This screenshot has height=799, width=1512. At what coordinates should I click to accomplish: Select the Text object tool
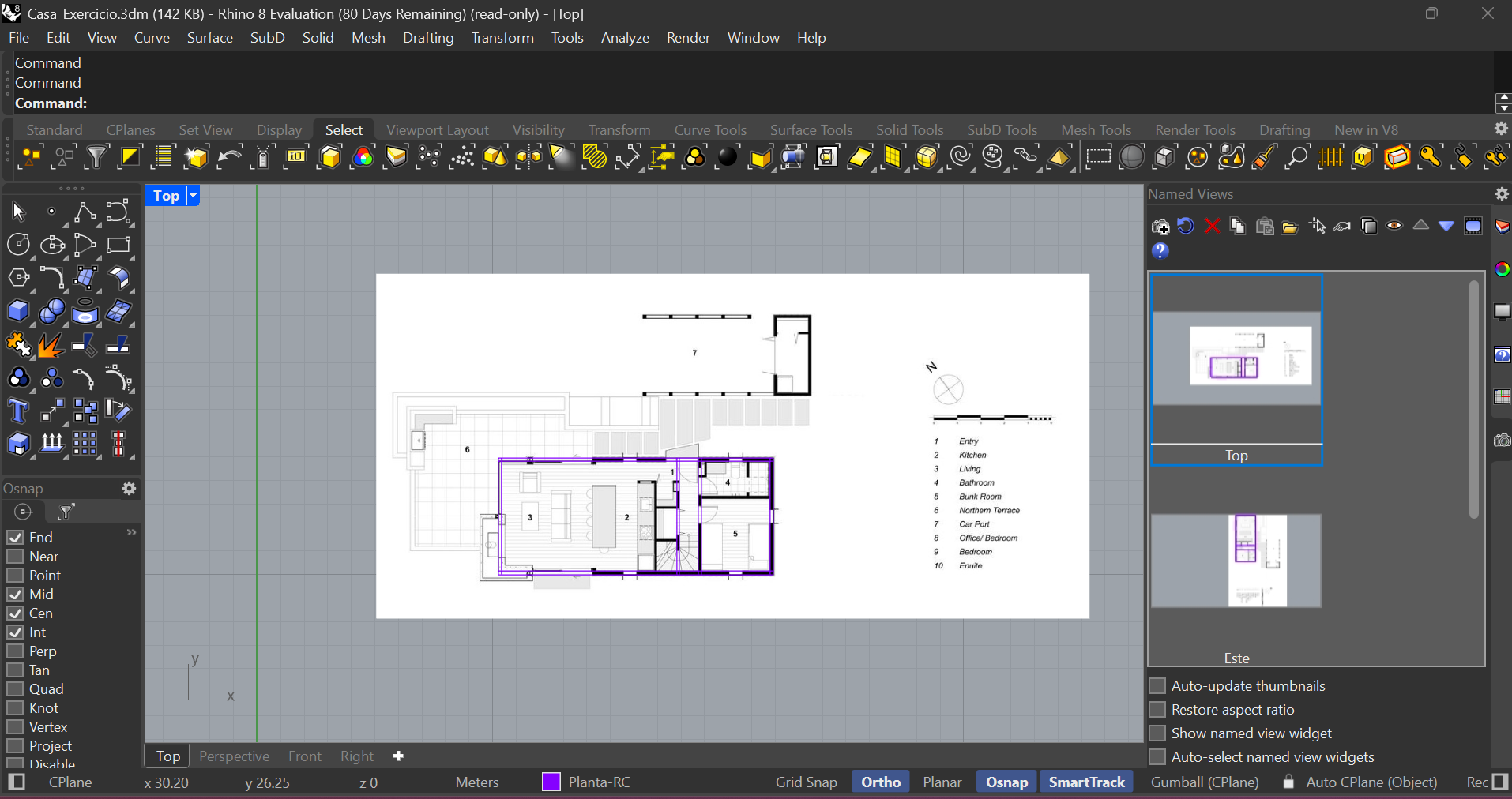[x=18, y=411]
